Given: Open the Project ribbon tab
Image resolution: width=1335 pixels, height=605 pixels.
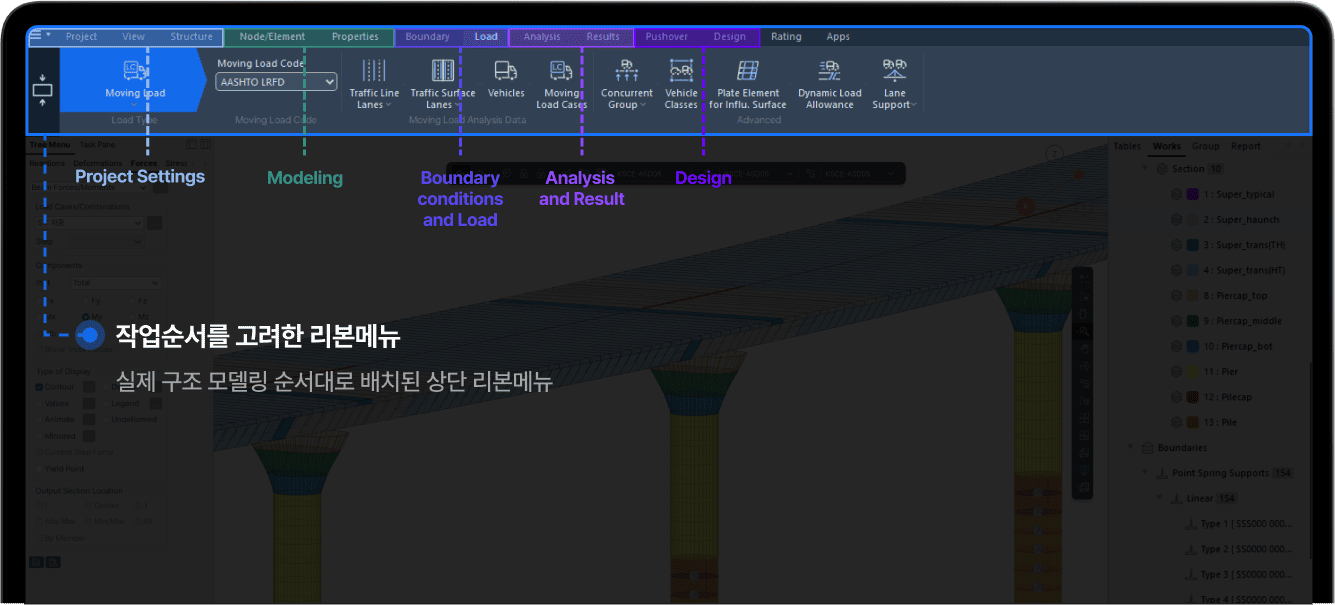Looking at the screenshot, I should pos(82,37).
